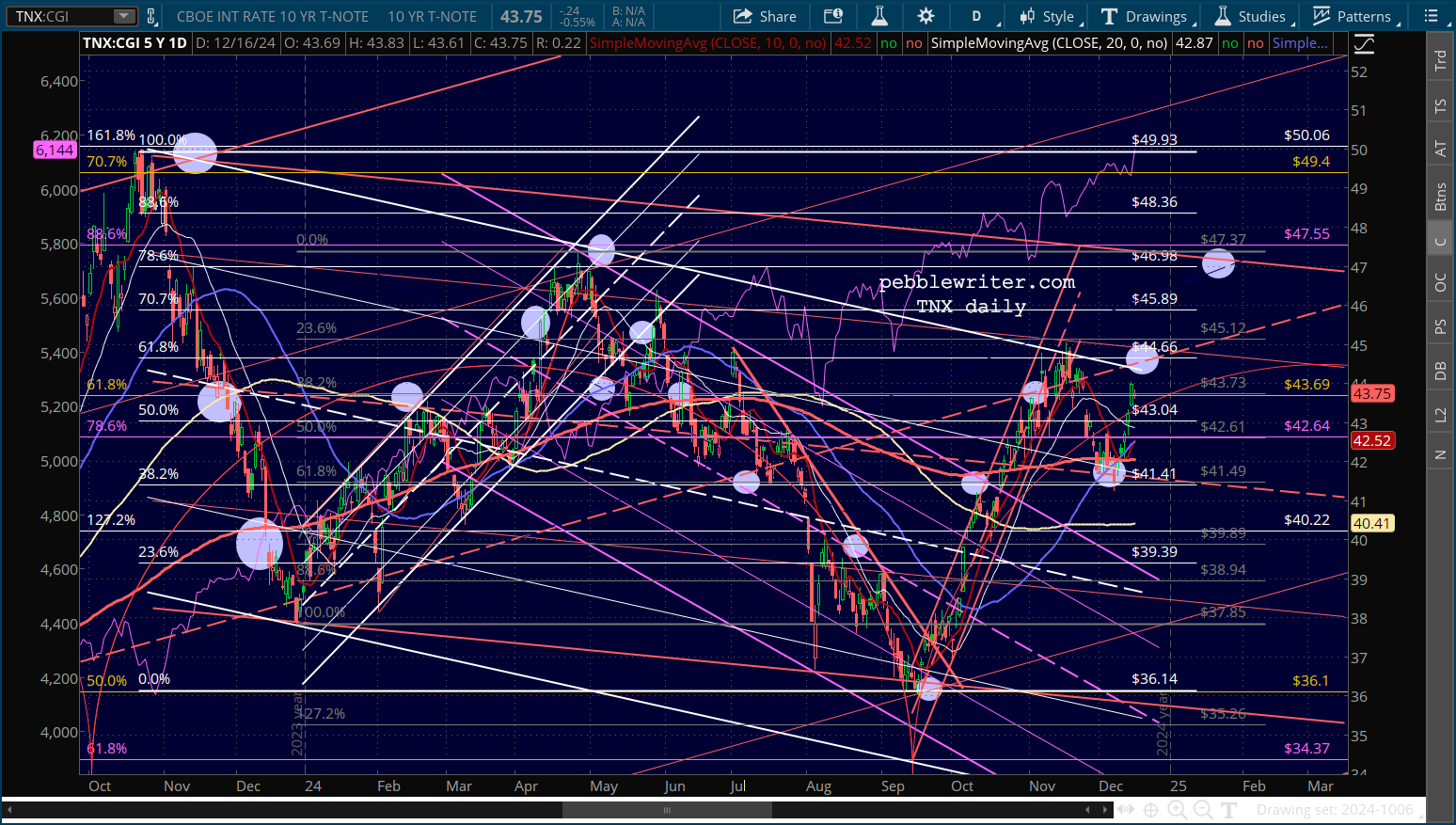Click the TNX:CGI 5 Y 1D chart title
The image size is (1456, 825).
click(135, 43)
